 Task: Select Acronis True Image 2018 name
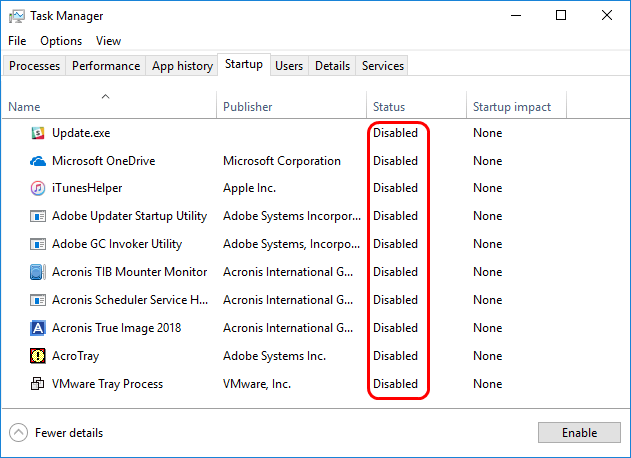[x=117, y=328]
